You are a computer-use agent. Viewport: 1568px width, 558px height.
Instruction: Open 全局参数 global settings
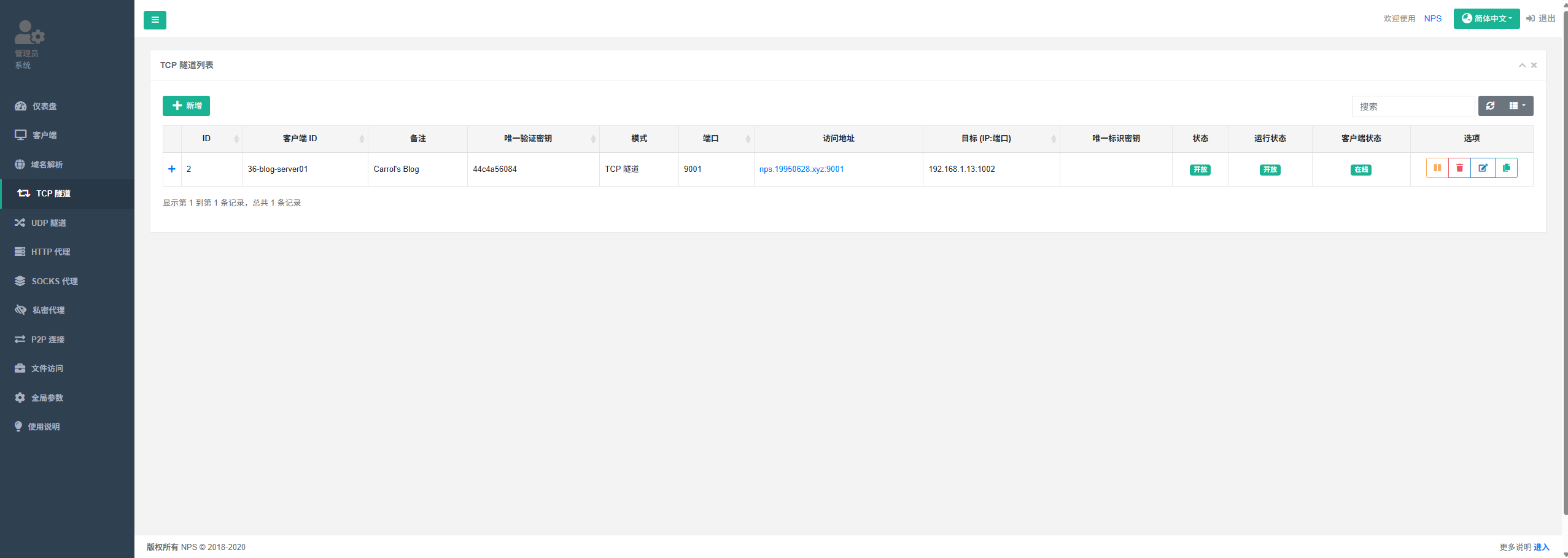[x=47, y=398]
